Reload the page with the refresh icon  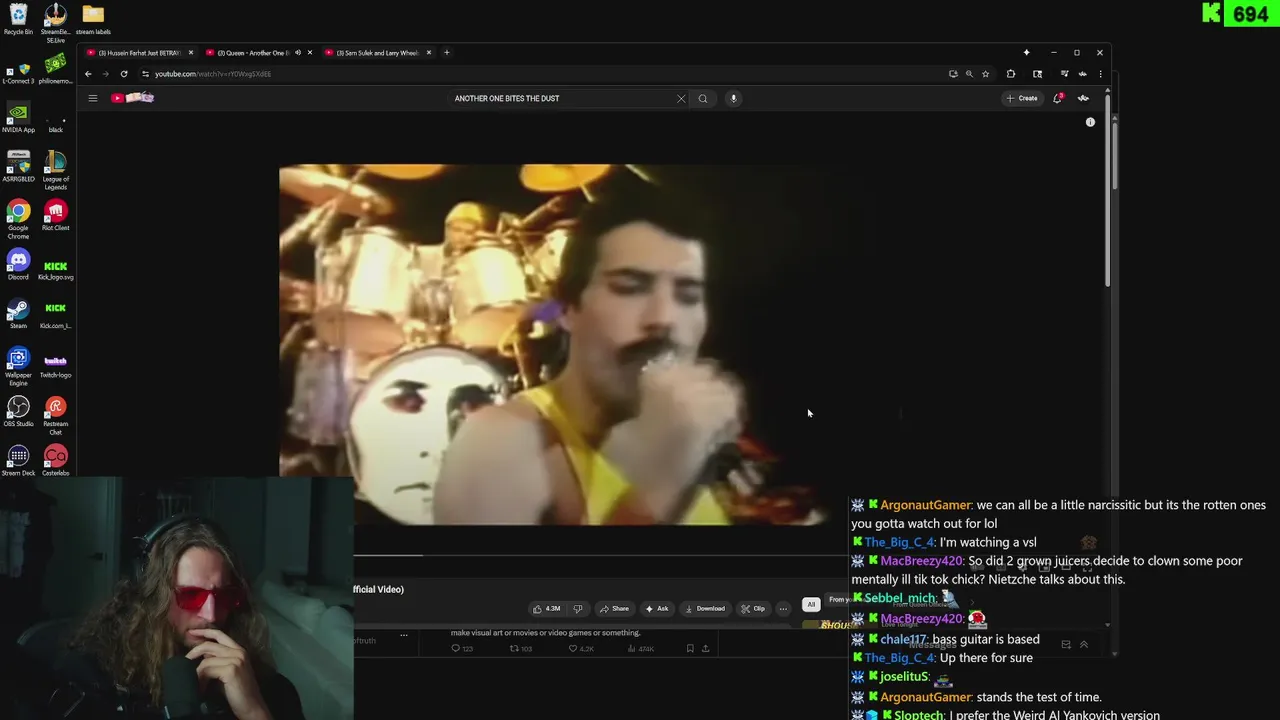(x=124, y=74)
